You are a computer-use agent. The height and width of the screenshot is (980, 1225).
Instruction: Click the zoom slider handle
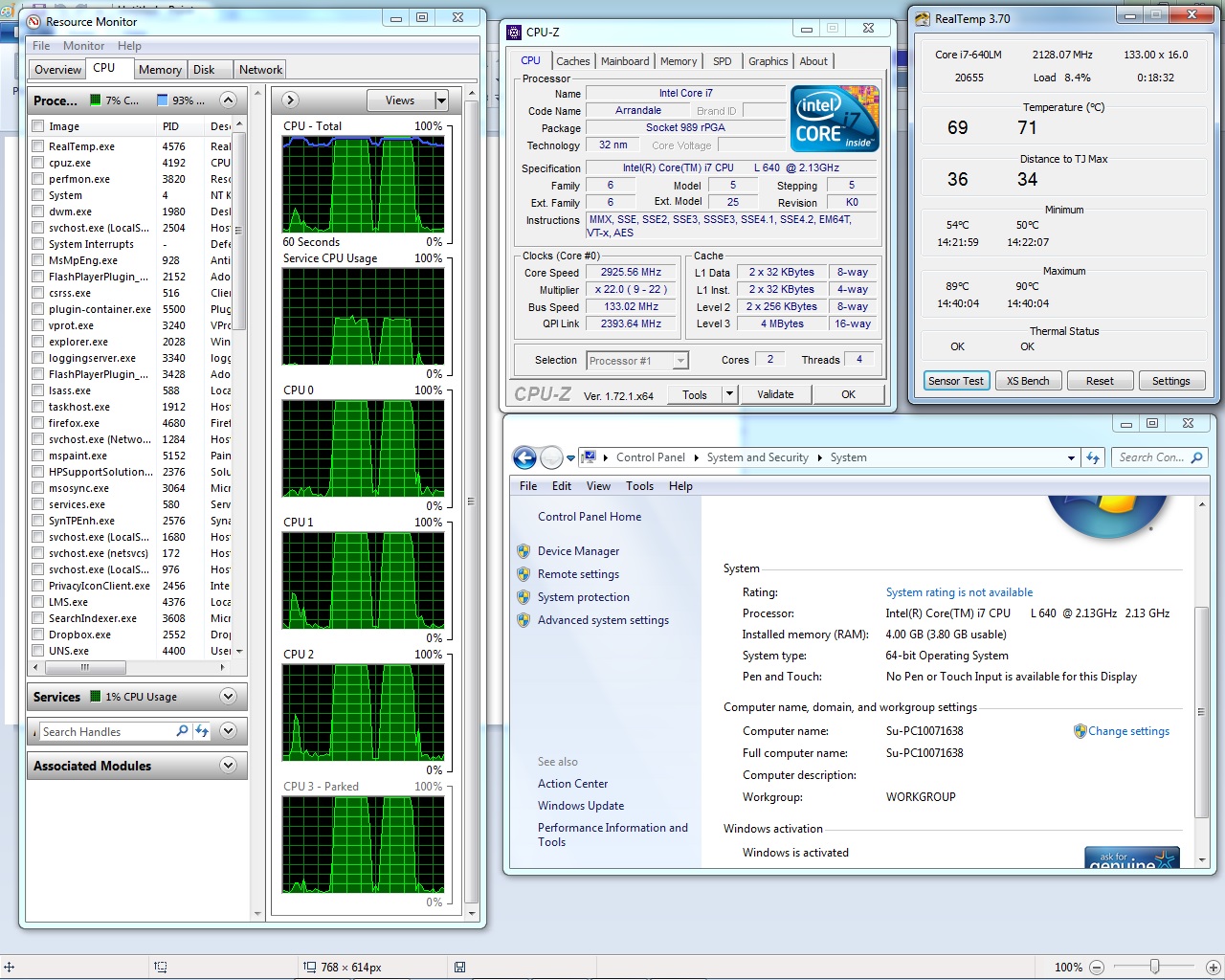(x=1155, y=968)
